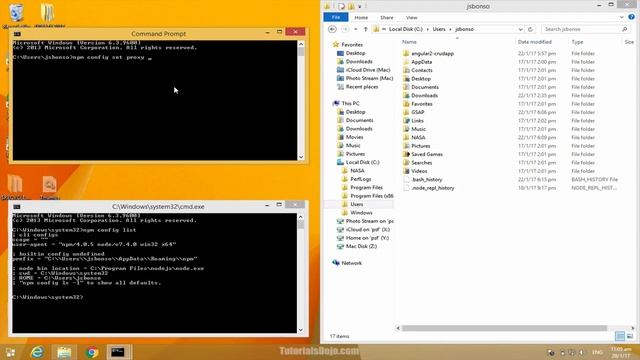Select the NASA folder in file list
The height and width of the screenshot is (360, 640).
[418, 138]
